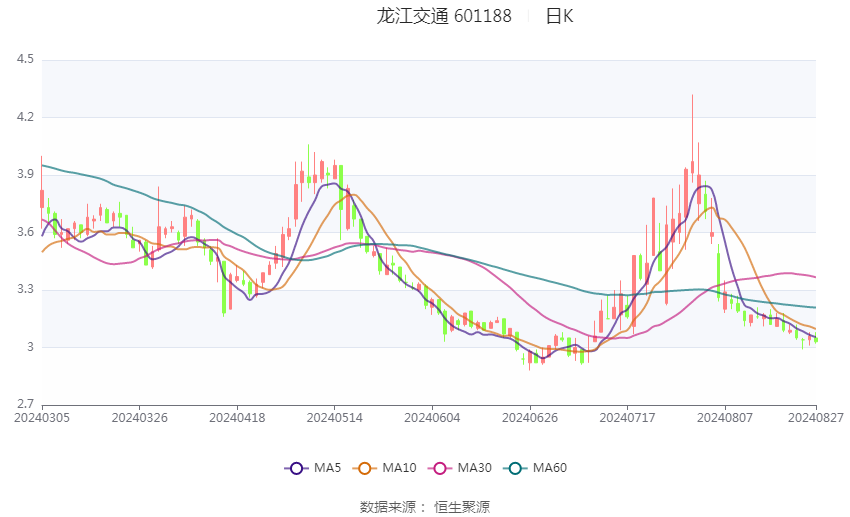Click the x-axis date label 20240717
This screenshot has width=850, height=517.
(627, 418)
